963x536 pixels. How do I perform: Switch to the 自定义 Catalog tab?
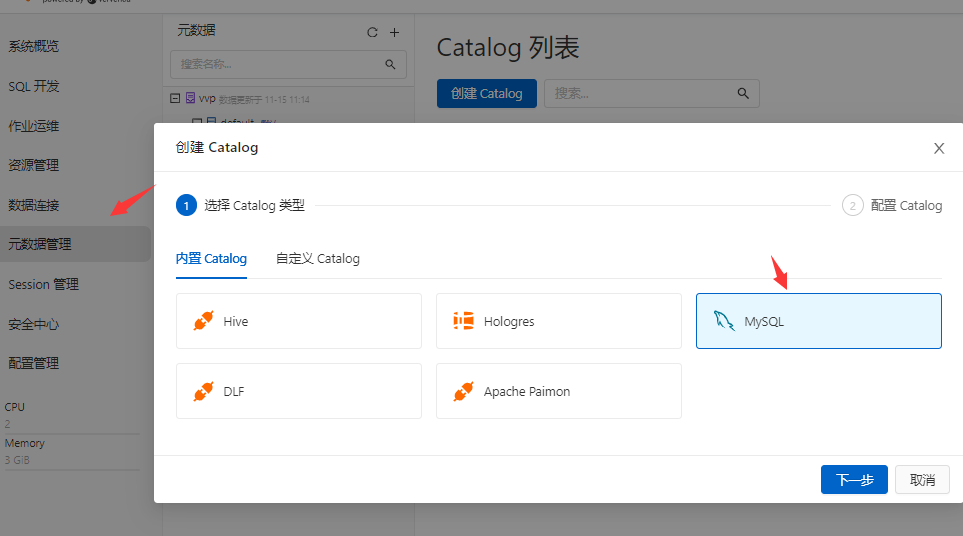[x=318, y=258]
